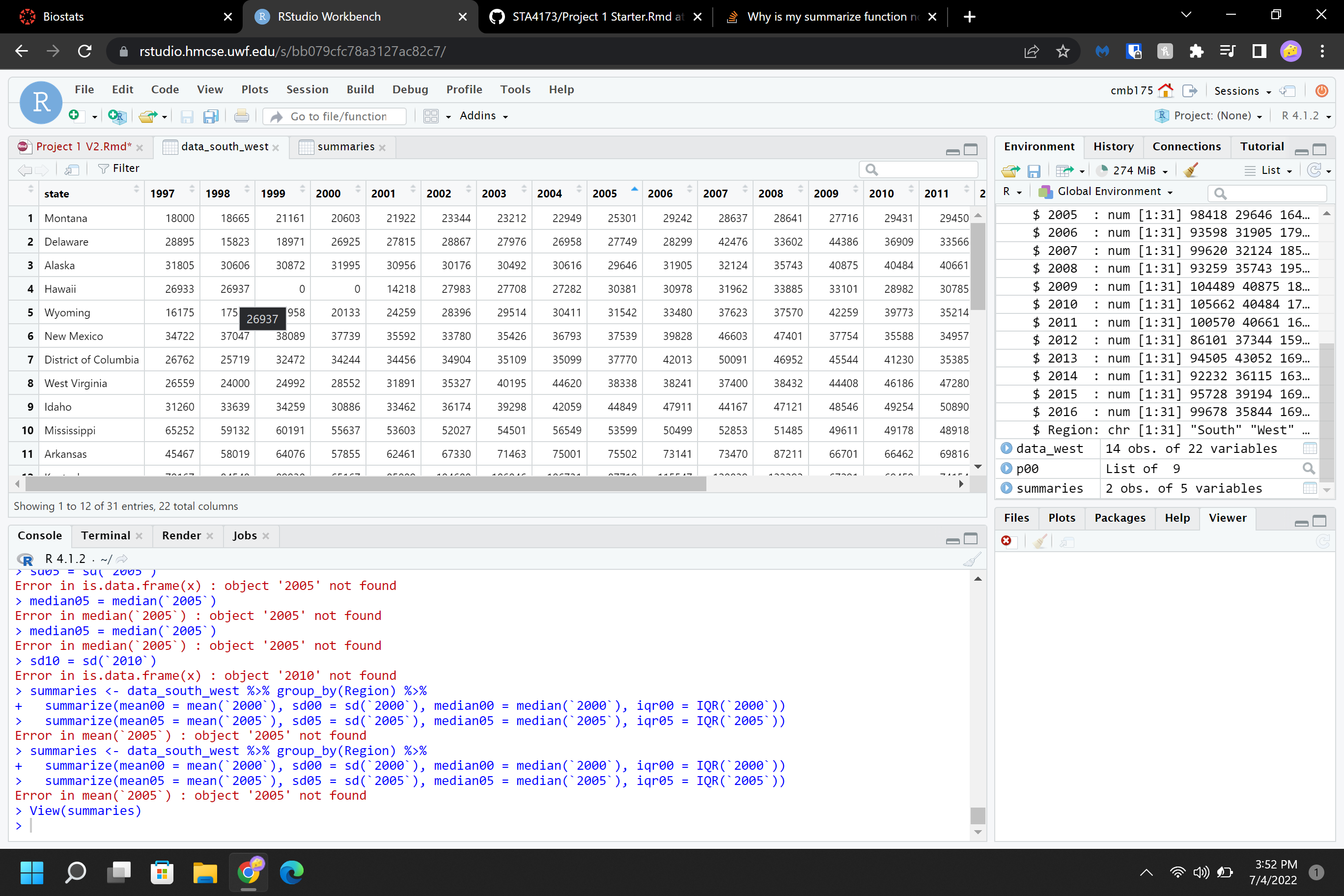Expand the data_west object in Environment
1344x896 pixels.
(x=1007, y=448)
